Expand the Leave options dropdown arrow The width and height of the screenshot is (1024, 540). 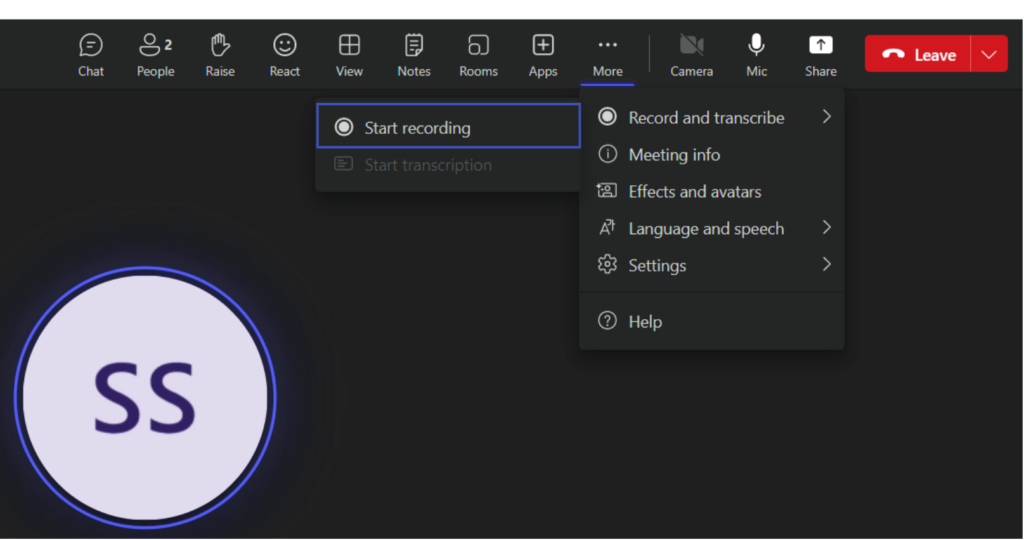[989, 54]
